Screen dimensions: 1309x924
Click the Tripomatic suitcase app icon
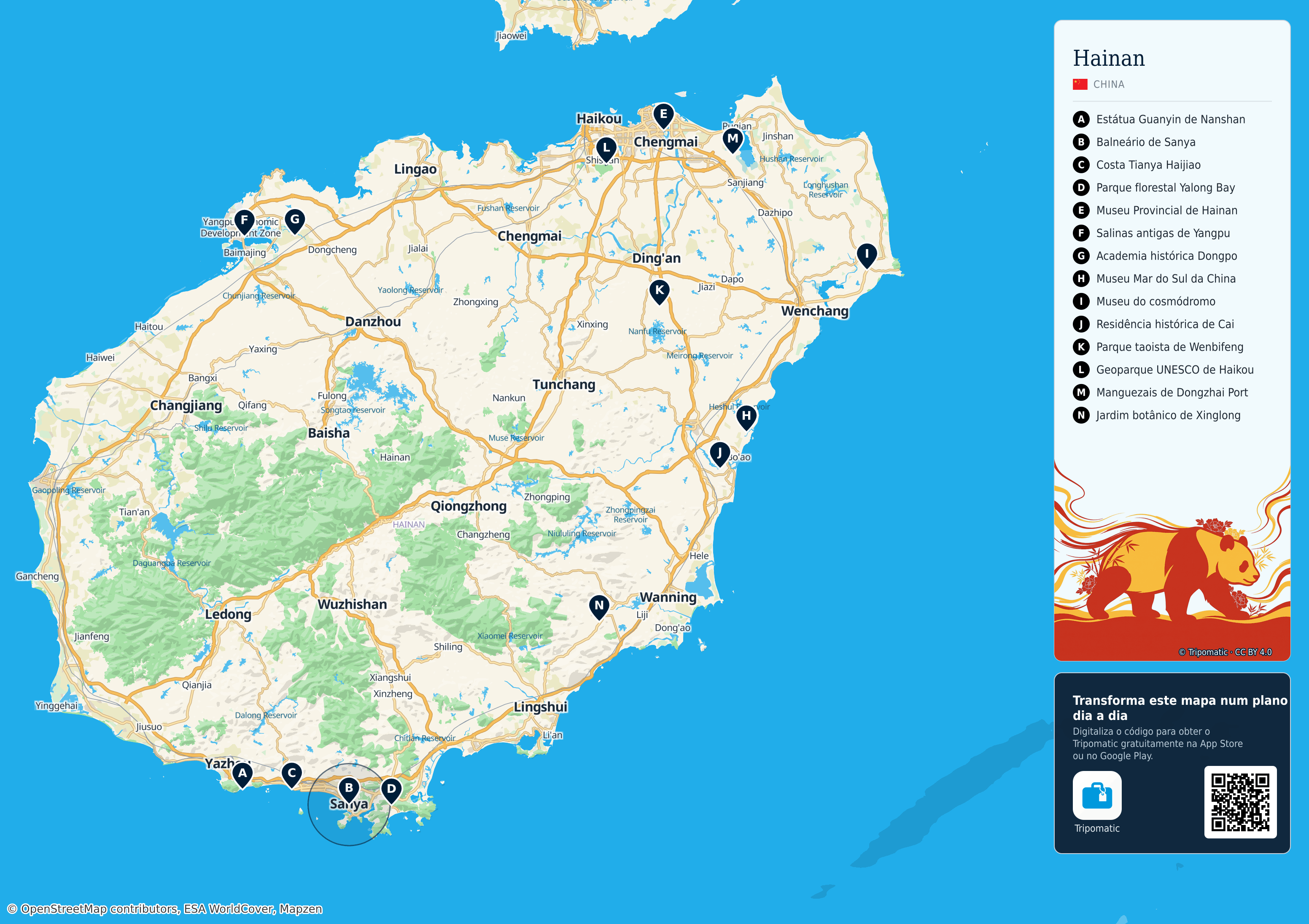[x=1097, y=795]
